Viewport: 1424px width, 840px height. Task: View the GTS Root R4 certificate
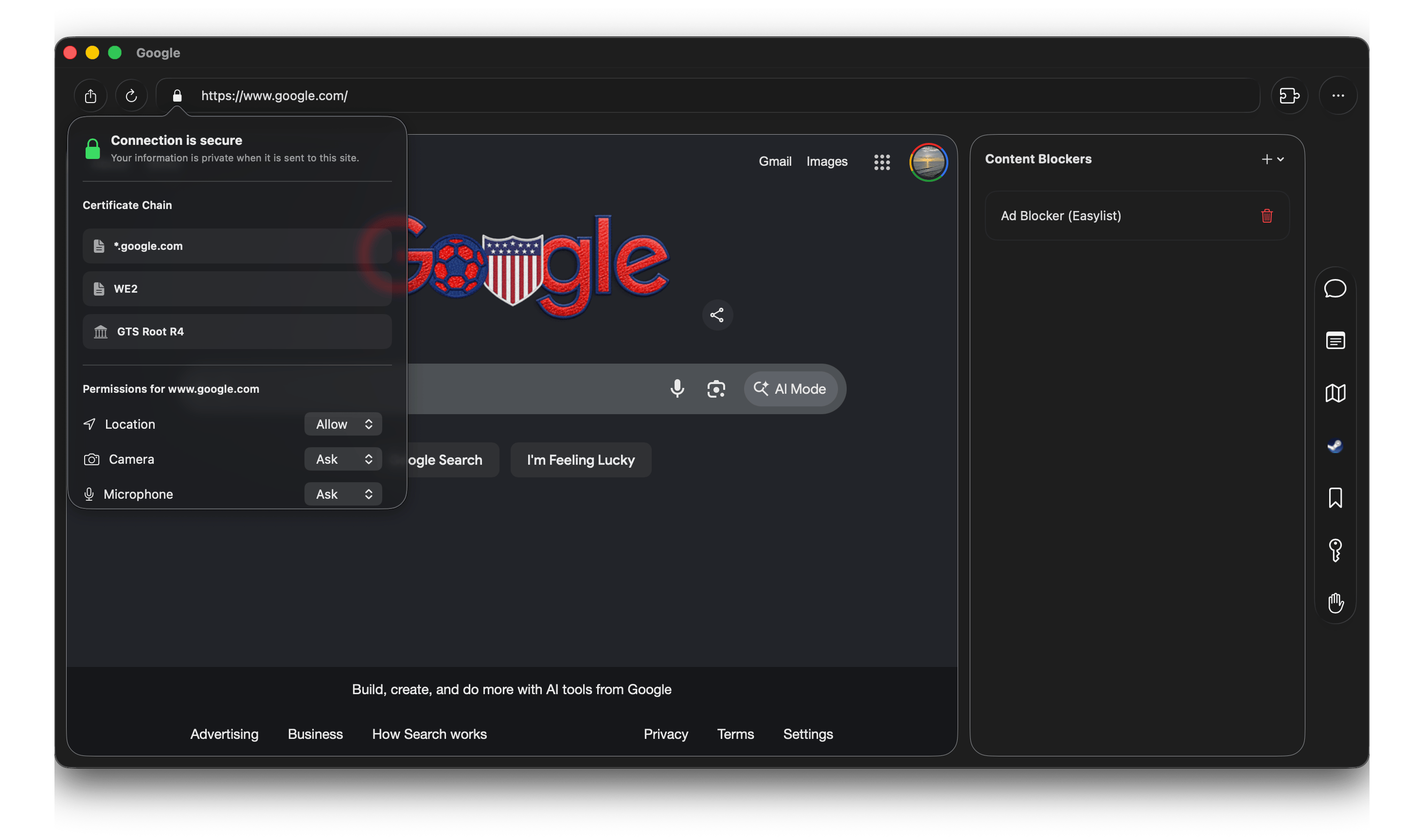pyautogui.click(x=237, y=332)
